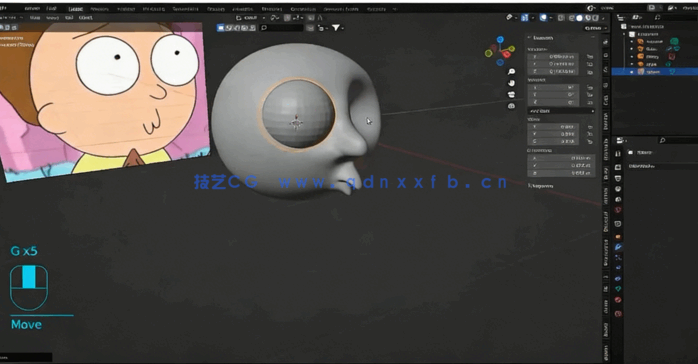The width and height of the screenshot is (698, 364).
Task: Click the funnel filter icon in tool settings
Action: [336, 28]
